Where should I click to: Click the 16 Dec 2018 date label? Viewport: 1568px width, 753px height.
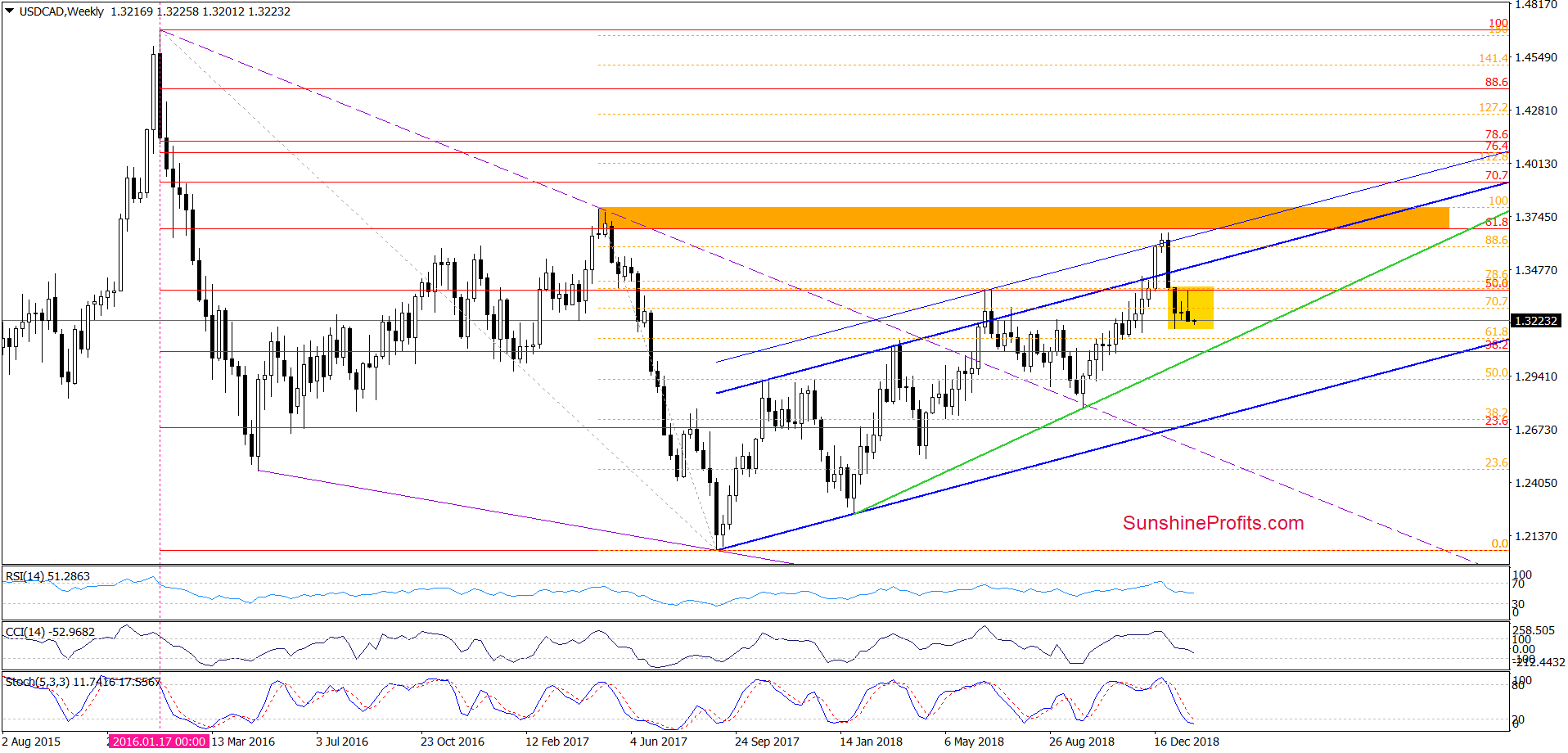pyautogui.click(x=1187, y=742)
